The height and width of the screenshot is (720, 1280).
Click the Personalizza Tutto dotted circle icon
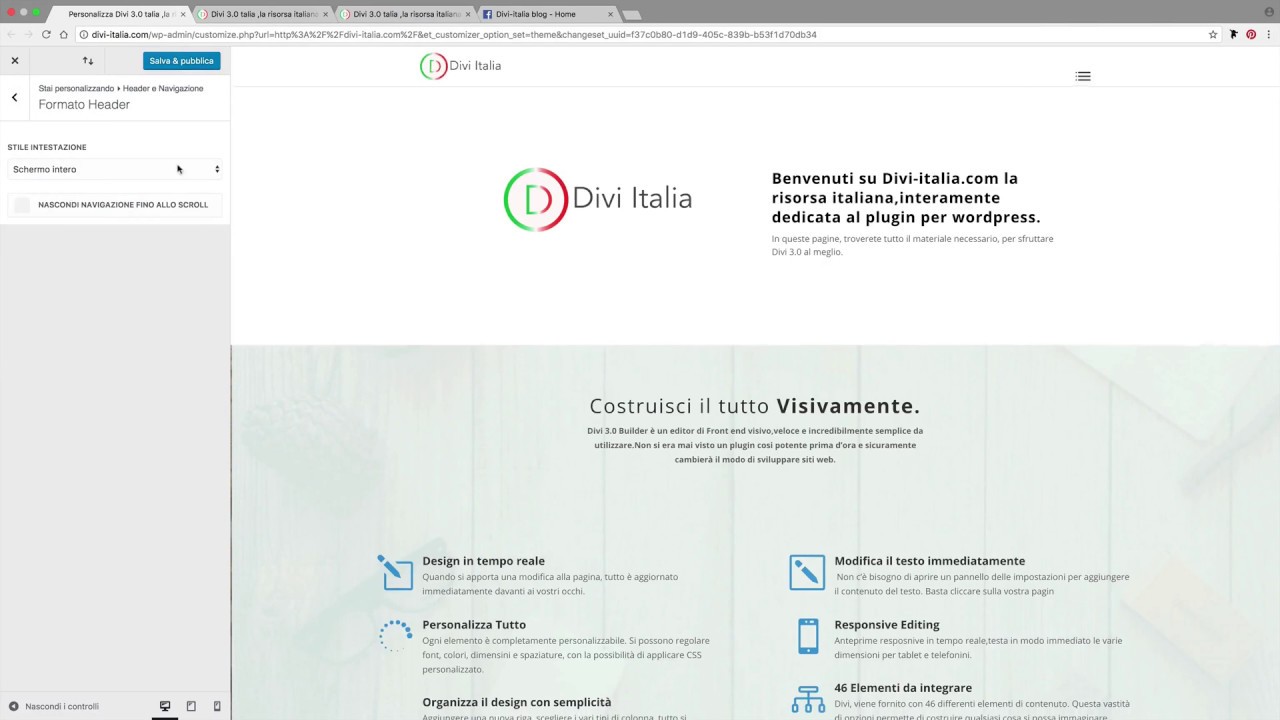tap(395, 636)
